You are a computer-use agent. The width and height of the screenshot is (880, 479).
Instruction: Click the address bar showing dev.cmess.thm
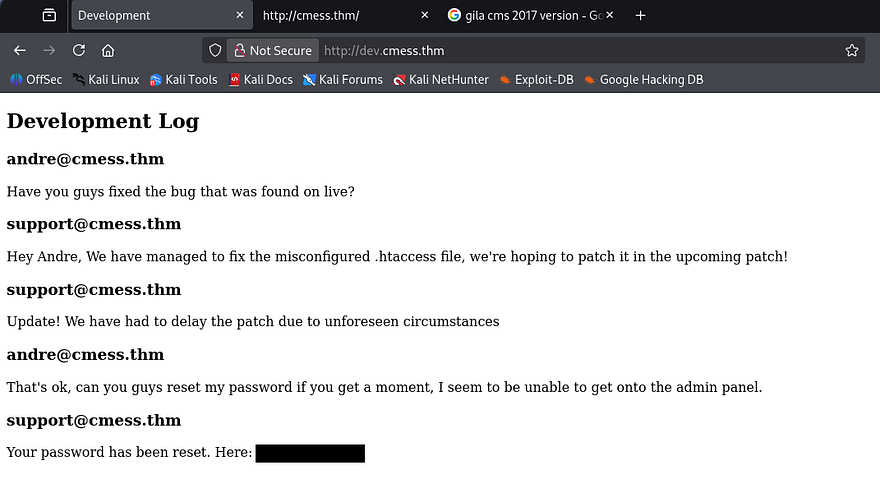click(580, 50)
